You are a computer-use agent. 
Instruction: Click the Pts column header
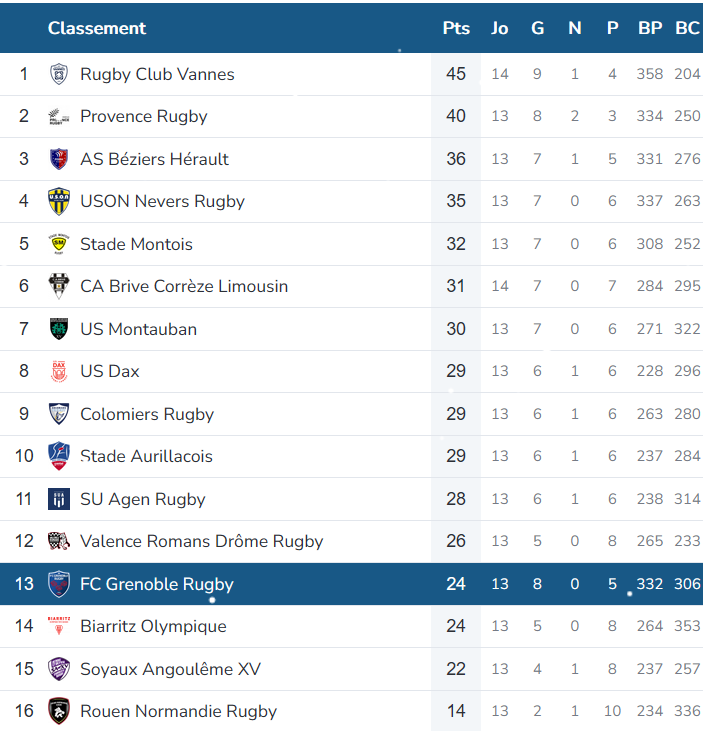coord(456,28)
